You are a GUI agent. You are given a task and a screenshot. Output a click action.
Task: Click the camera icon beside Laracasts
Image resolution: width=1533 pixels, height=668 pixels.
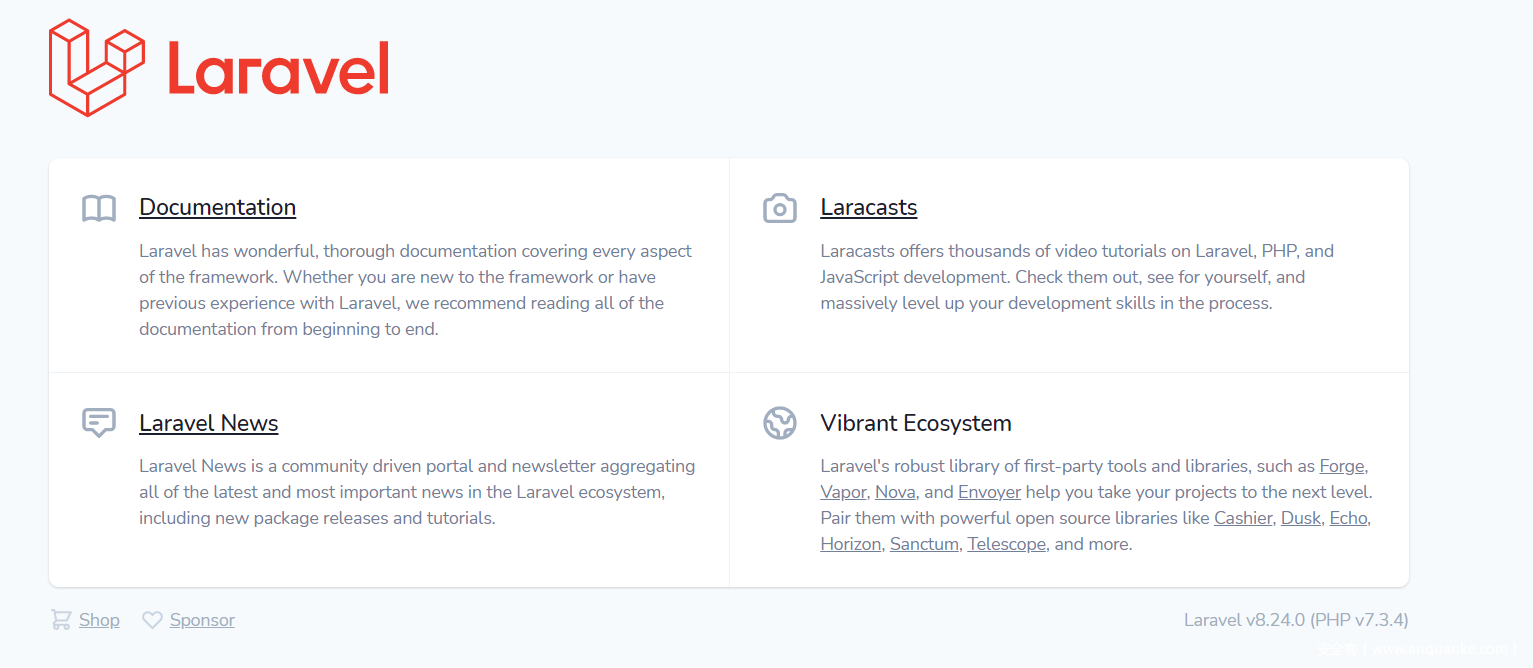pos(780,208)
